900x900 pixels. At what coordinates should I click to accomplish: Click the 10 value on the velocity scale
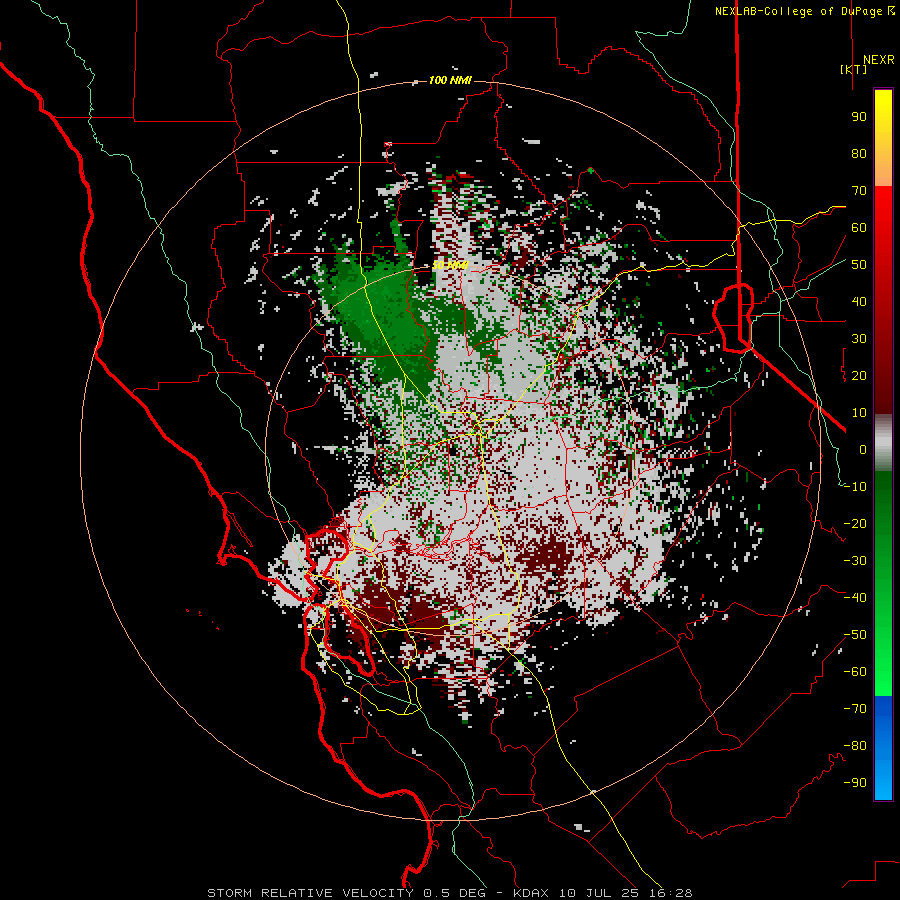click(x=859, y=413)
